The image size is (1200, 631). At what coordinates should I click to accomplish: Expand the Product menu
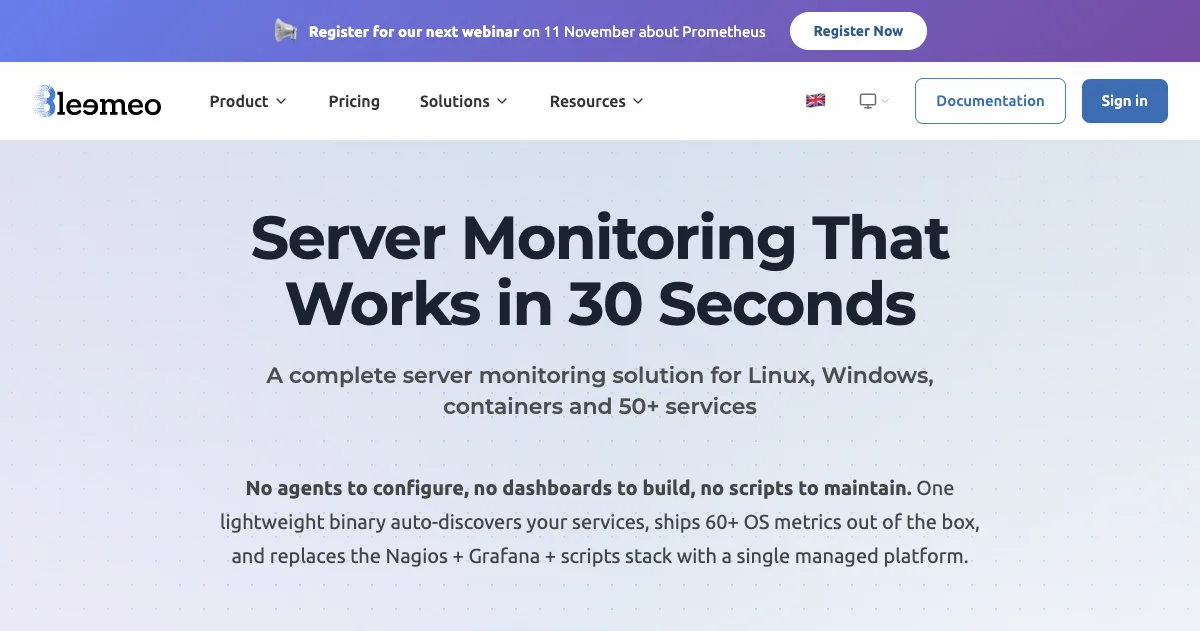(x=248, y=101)
